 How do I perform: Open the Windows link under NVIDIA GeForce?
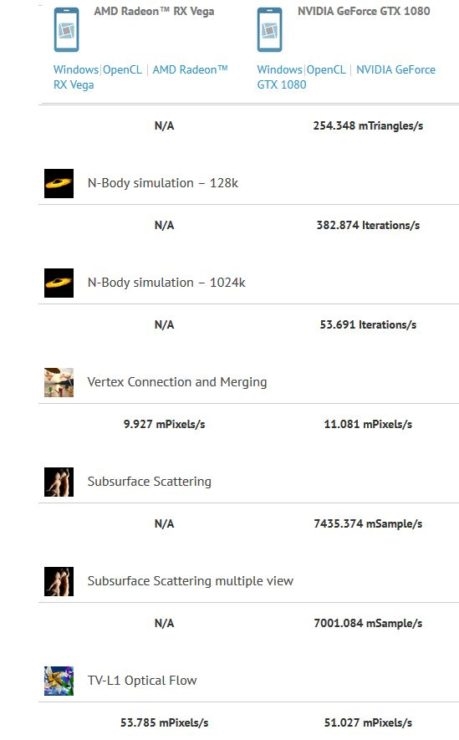pyautogui.click(x=280, y=70)
